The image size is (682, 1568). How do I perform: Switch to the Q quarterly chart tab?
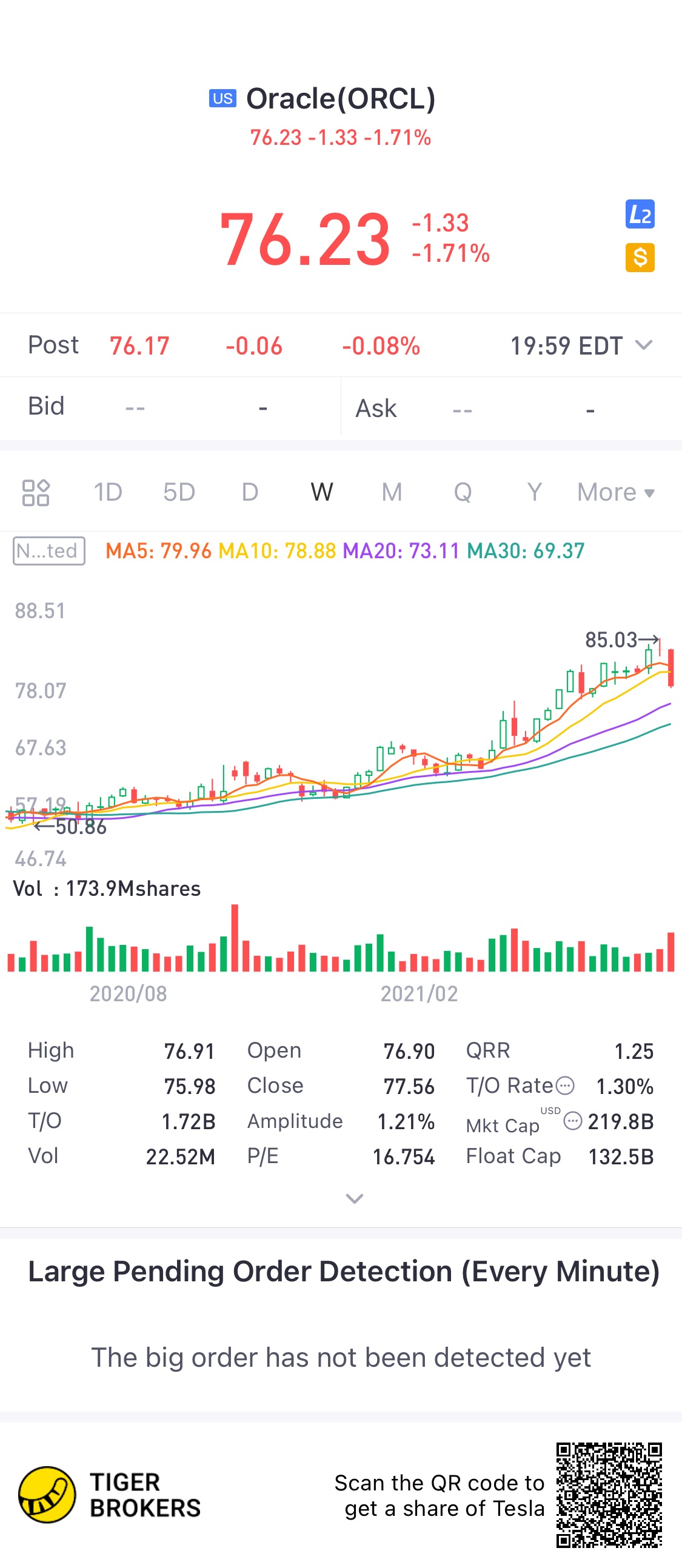pyautogui.click(x=463, y=492)
